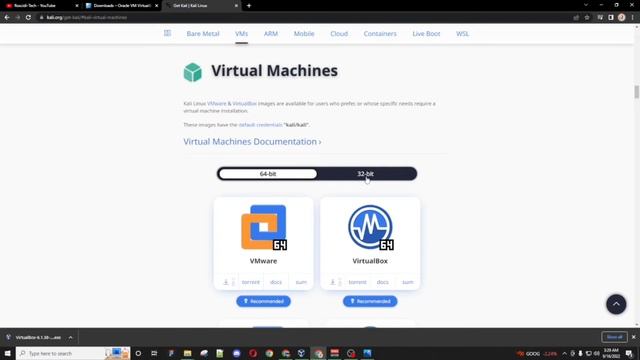Expand the VirtualBox download item options
The height and width of the screenshot is (360, 640).
click(x=71, y=338)
